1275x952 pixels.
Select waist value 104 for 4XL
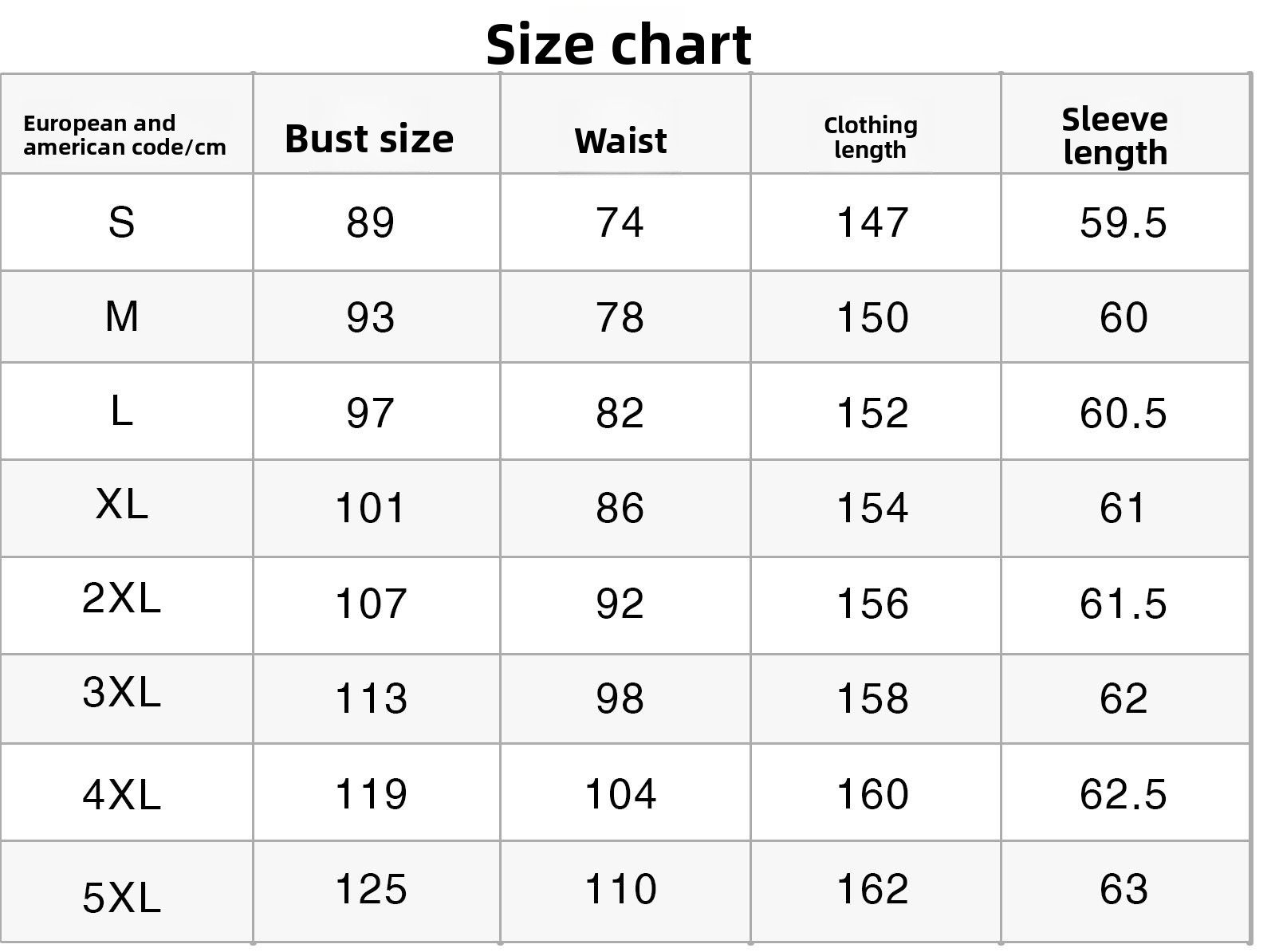coord(620,794)
